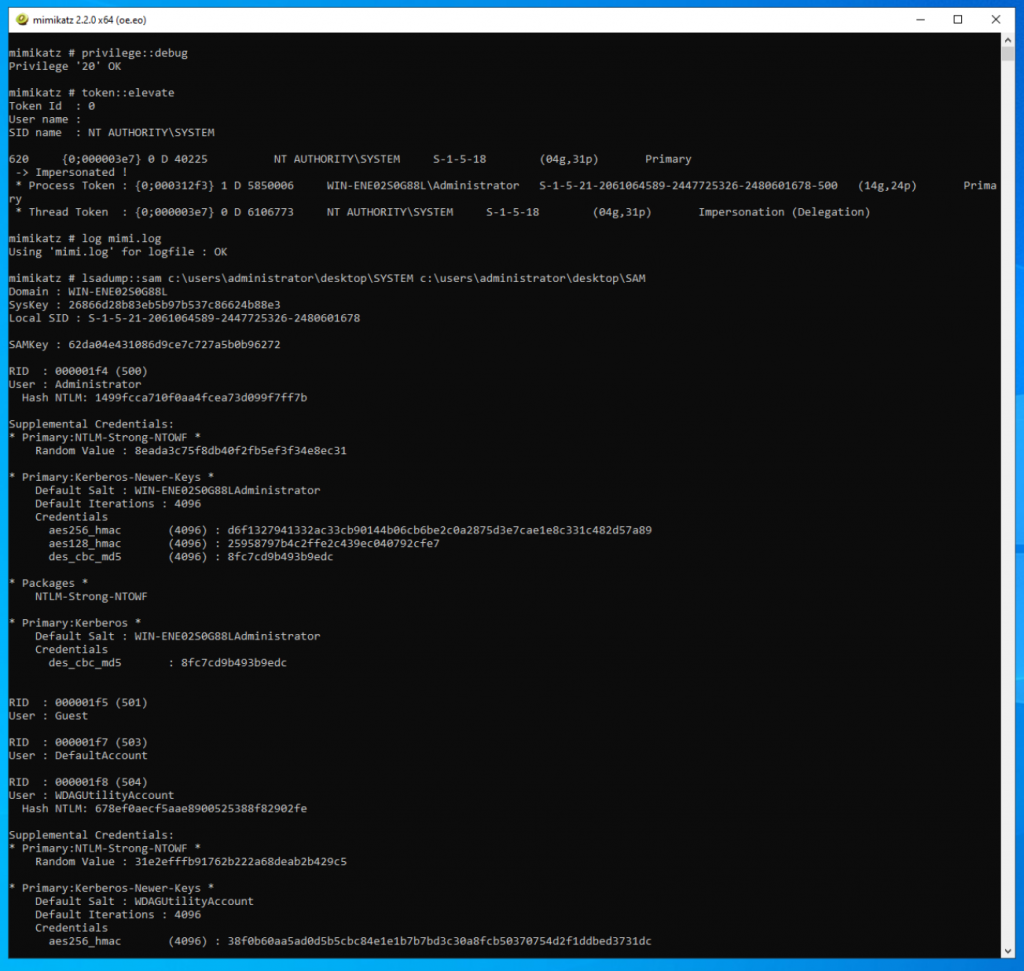Click the Administrator NTLM hash 1499fcca710f0aa4fcea73d099f7ff7b
The height and width of the screenshot is (971, 1024).
pos(201,398)
